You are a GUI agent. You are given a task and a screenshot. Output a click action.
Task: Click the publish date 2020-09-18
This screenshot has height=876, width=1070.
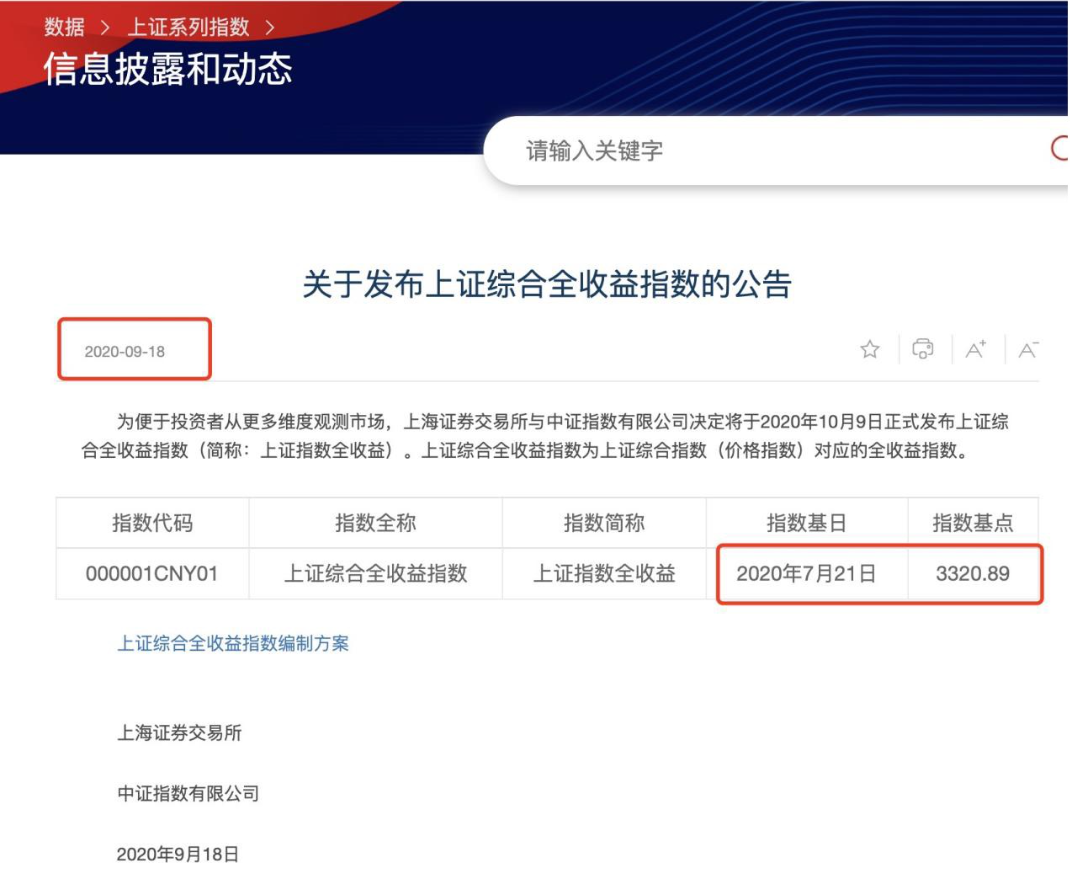point(124,352)
